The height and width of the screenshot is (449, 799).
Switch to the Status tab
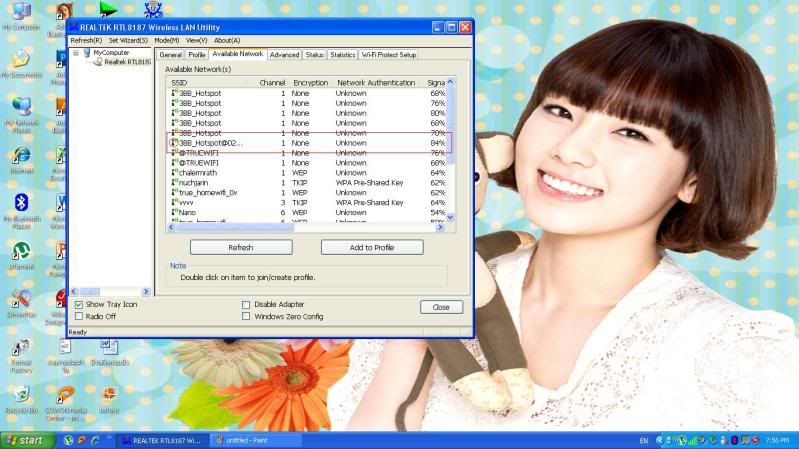click(x=314, y=55)
